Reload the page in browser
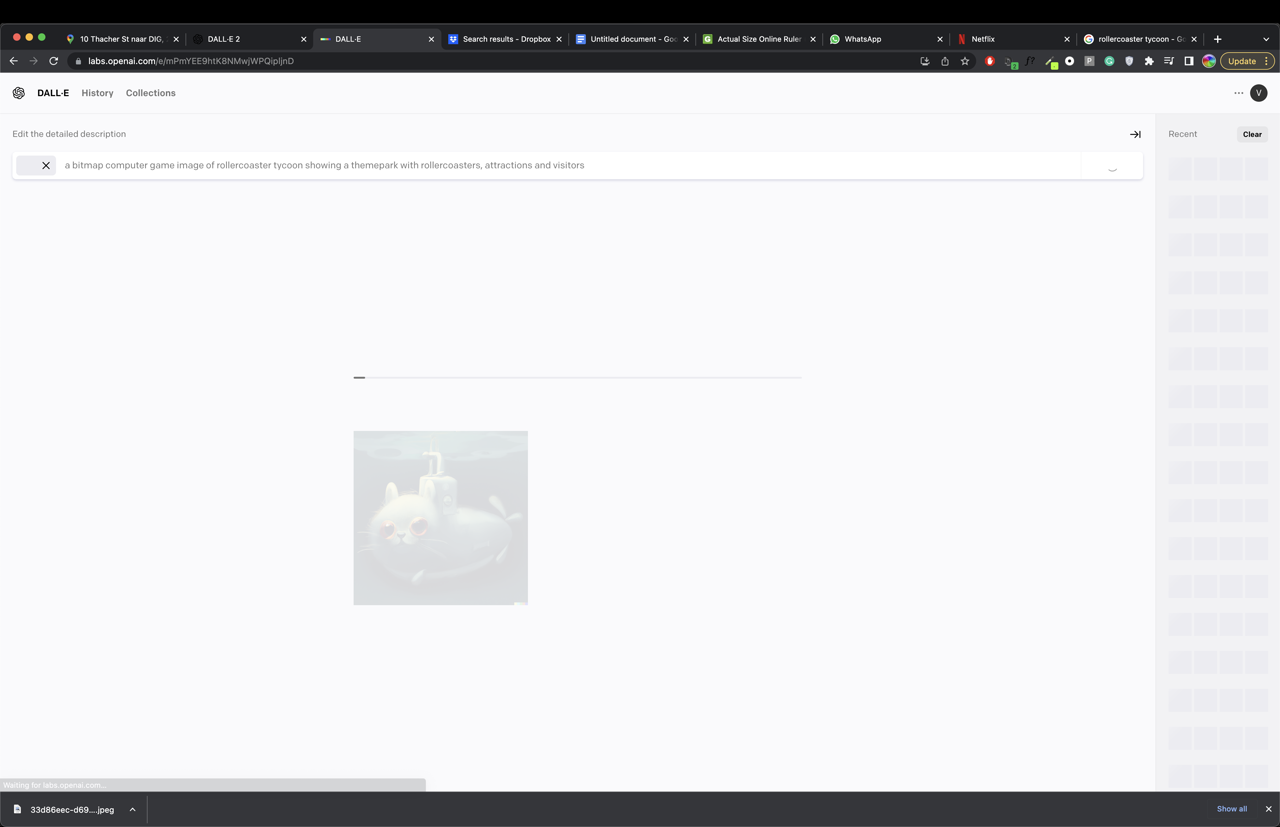Viewport: 1280px width, 827px height. pos(54,61)
